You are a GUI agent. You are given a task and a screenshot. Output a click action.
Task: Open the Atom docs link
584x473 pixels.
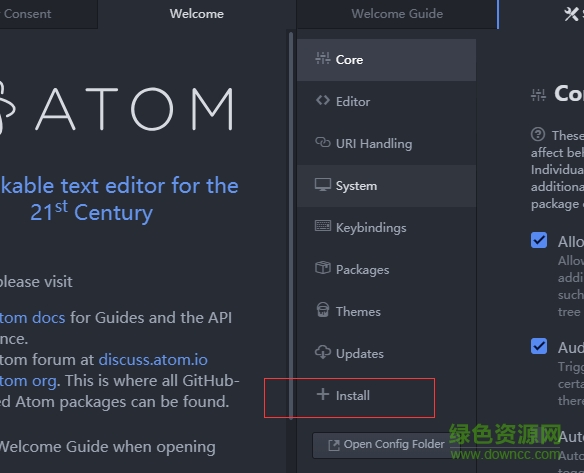pos(32,318)
